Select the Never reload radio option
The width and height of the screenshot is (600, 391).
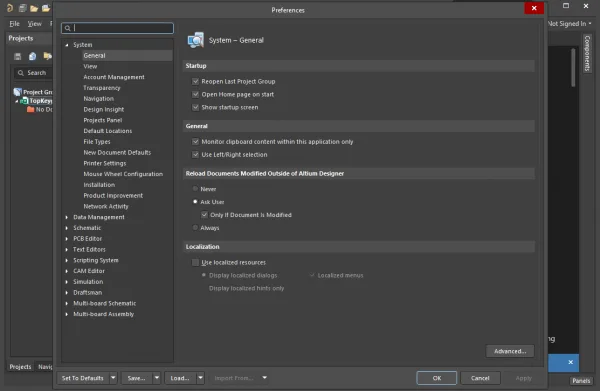click(195, 189)
